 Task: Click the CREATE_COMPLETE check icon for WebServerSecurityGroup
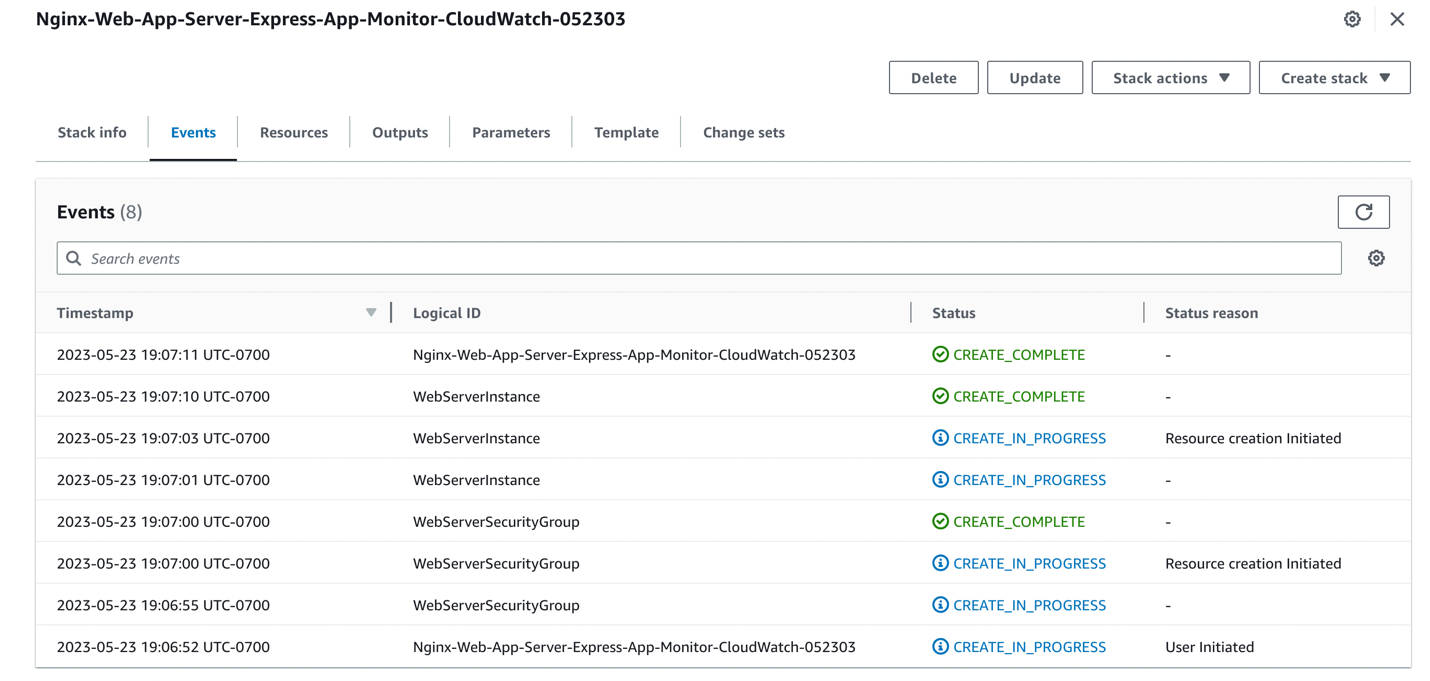click(x=941, y=521)
